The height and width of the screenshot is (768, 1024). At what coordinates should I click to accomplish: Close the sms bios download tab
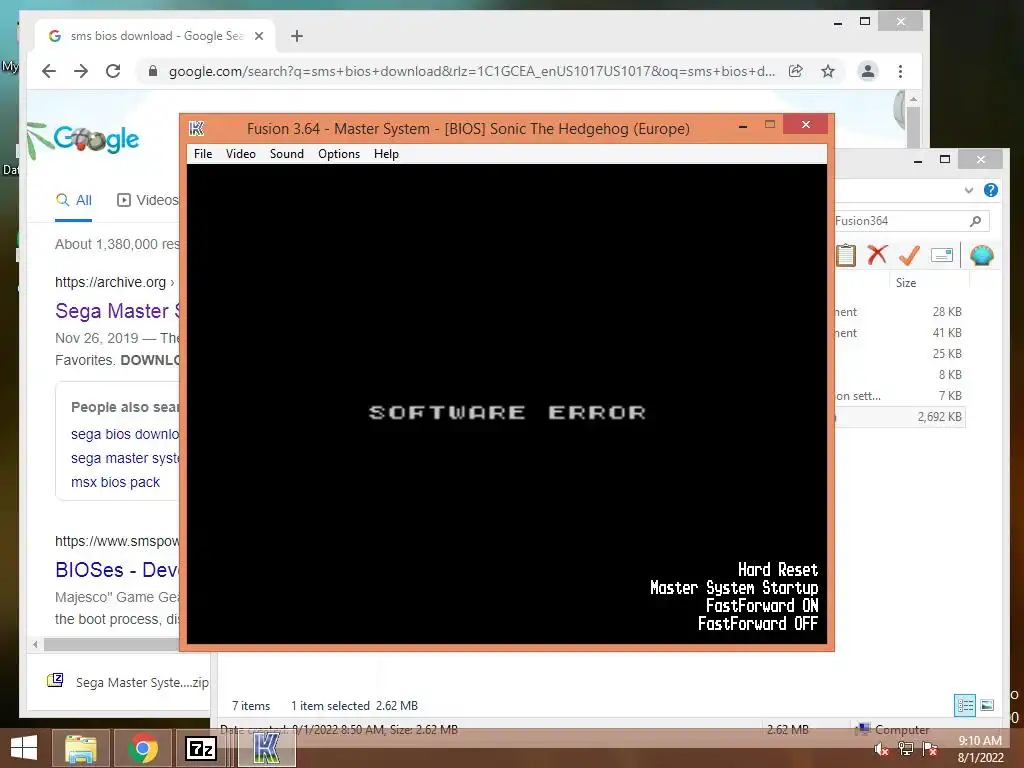pyautogui.click(x=259, y=36)
